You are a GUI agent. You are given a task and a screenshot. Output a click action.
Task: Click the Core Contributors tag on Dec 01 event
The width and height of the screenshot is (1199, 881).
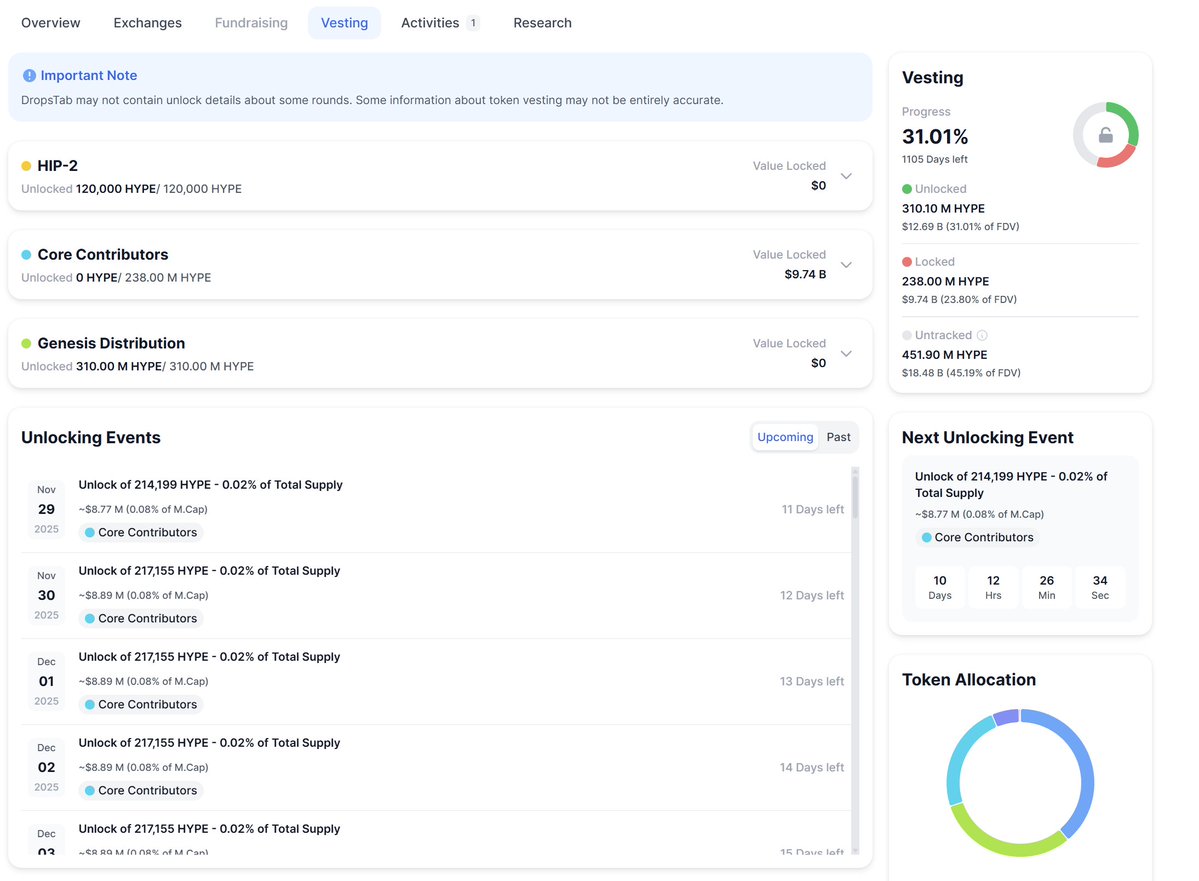(x=141, y=704)
